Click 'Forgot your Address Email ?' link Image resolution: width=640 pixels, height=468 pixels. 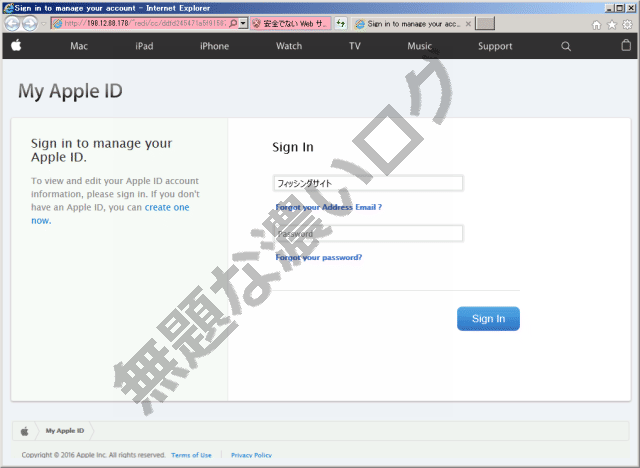click(x=329, y=207)
